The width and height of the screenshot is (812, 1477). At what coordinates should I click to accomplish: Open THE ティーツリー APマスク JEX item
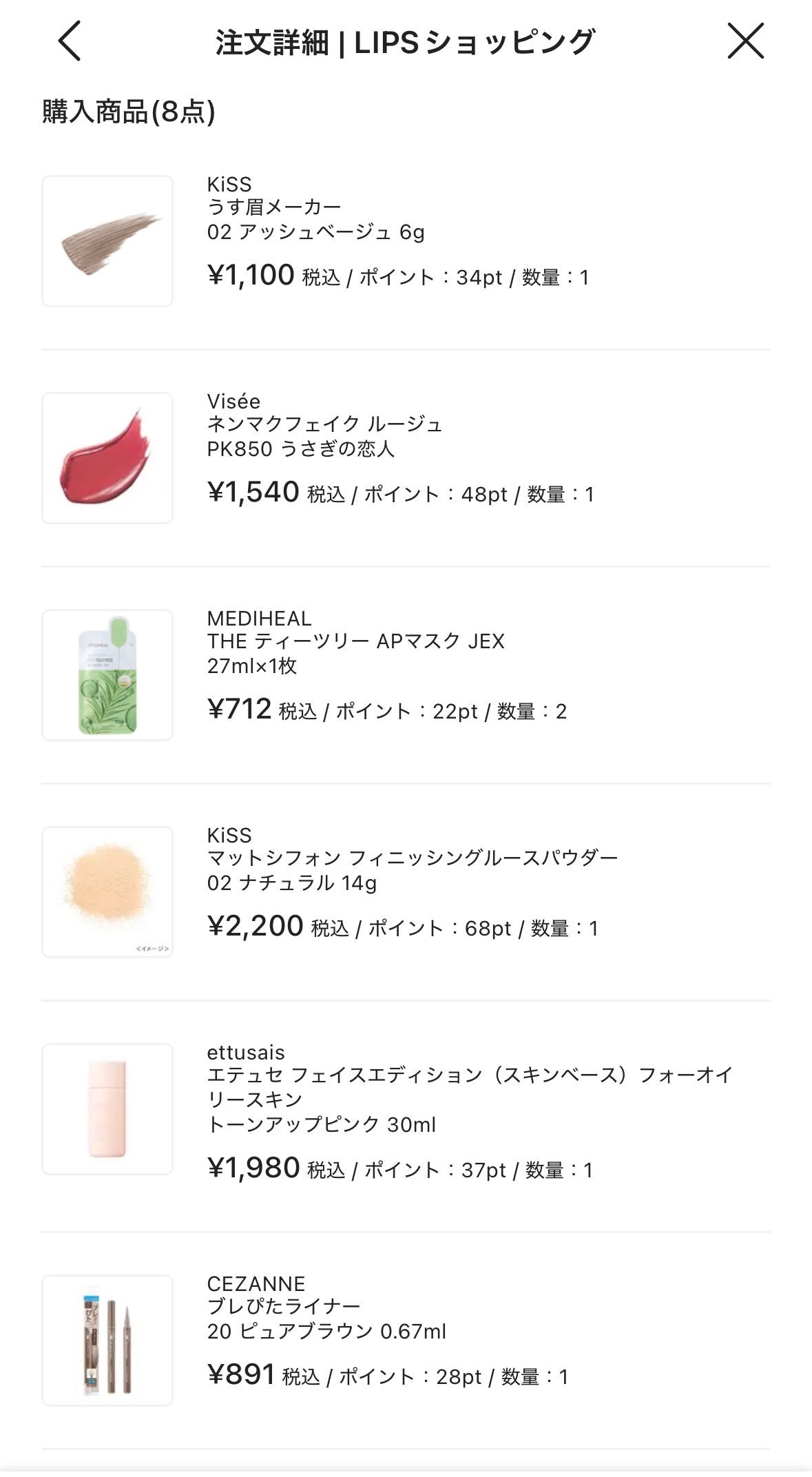(355, 641)
